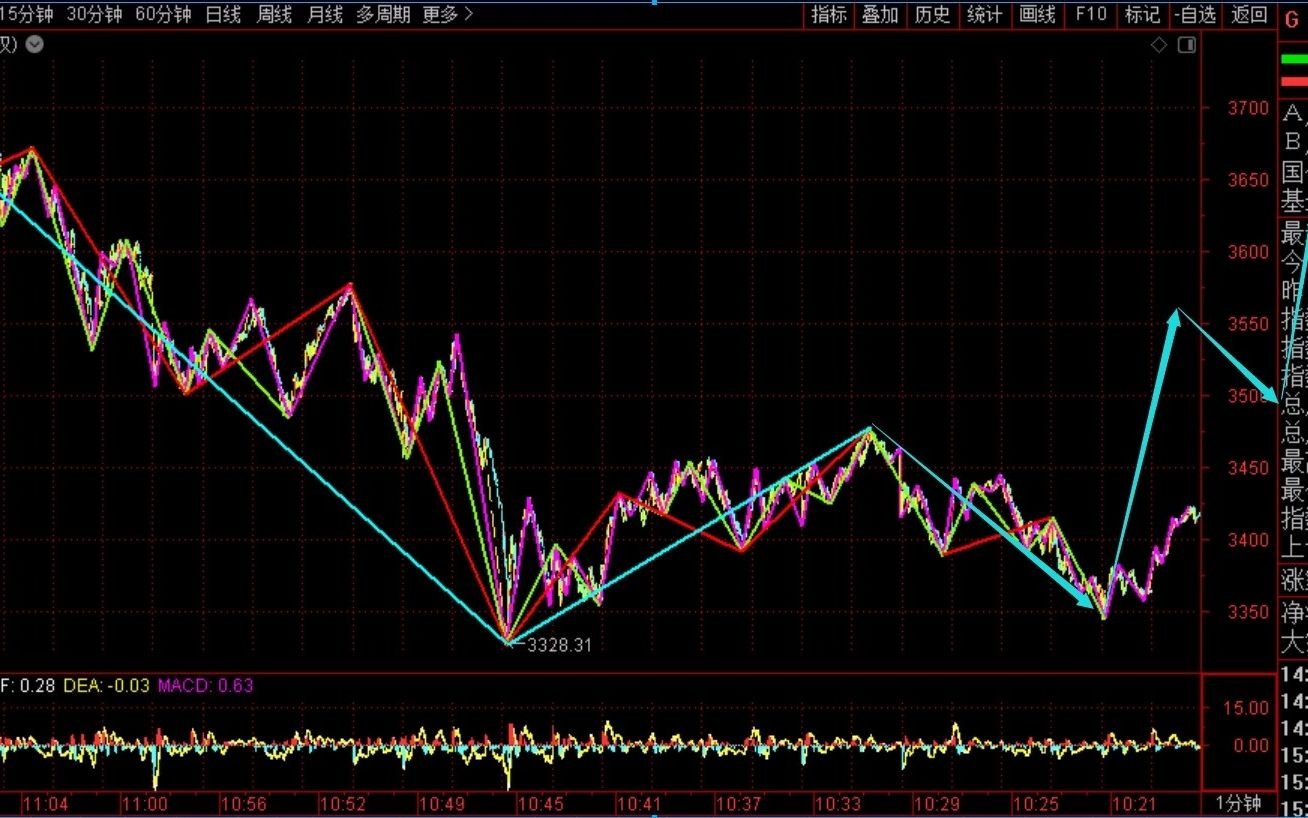Click the 3700 price axis label

1249,108
